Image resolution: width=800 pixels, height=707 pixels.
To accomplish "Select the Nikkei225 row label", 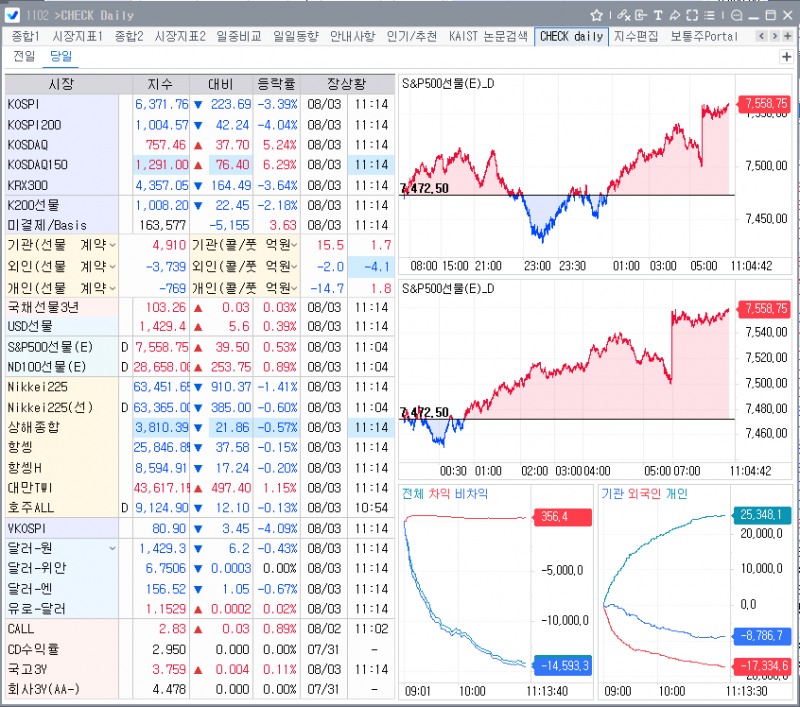I will [37, 387].
